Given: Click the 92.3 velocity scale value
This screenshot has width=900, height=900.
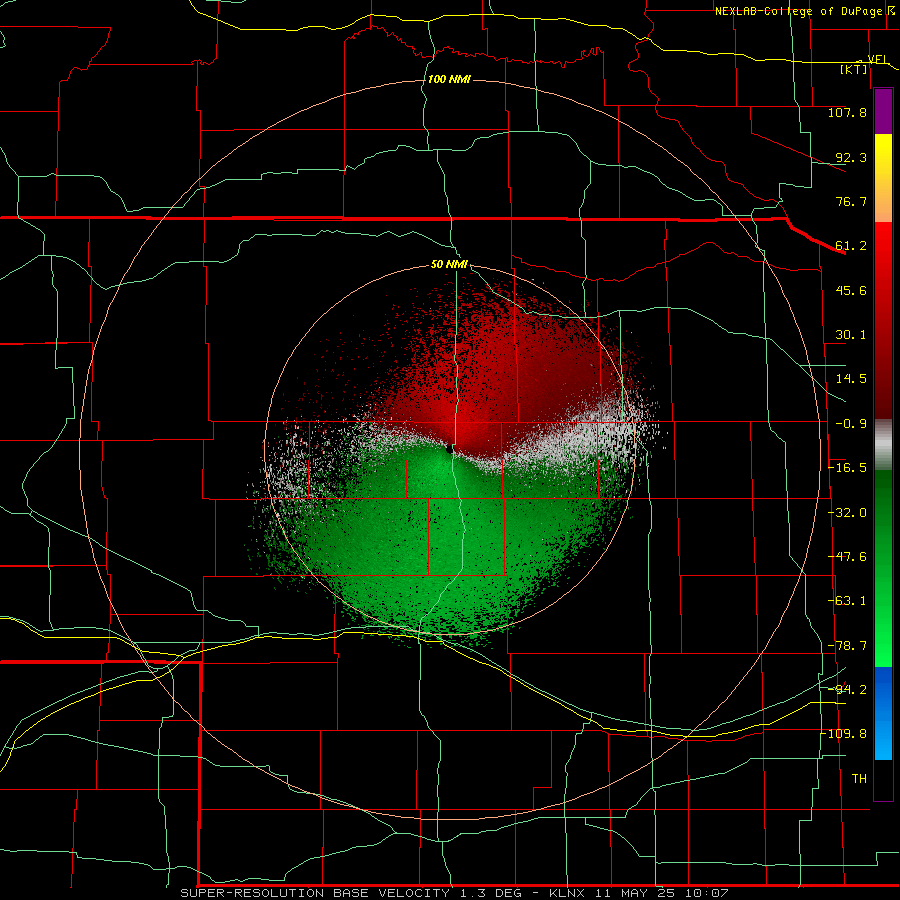Looking at the screenshot, I should [851, 157].
